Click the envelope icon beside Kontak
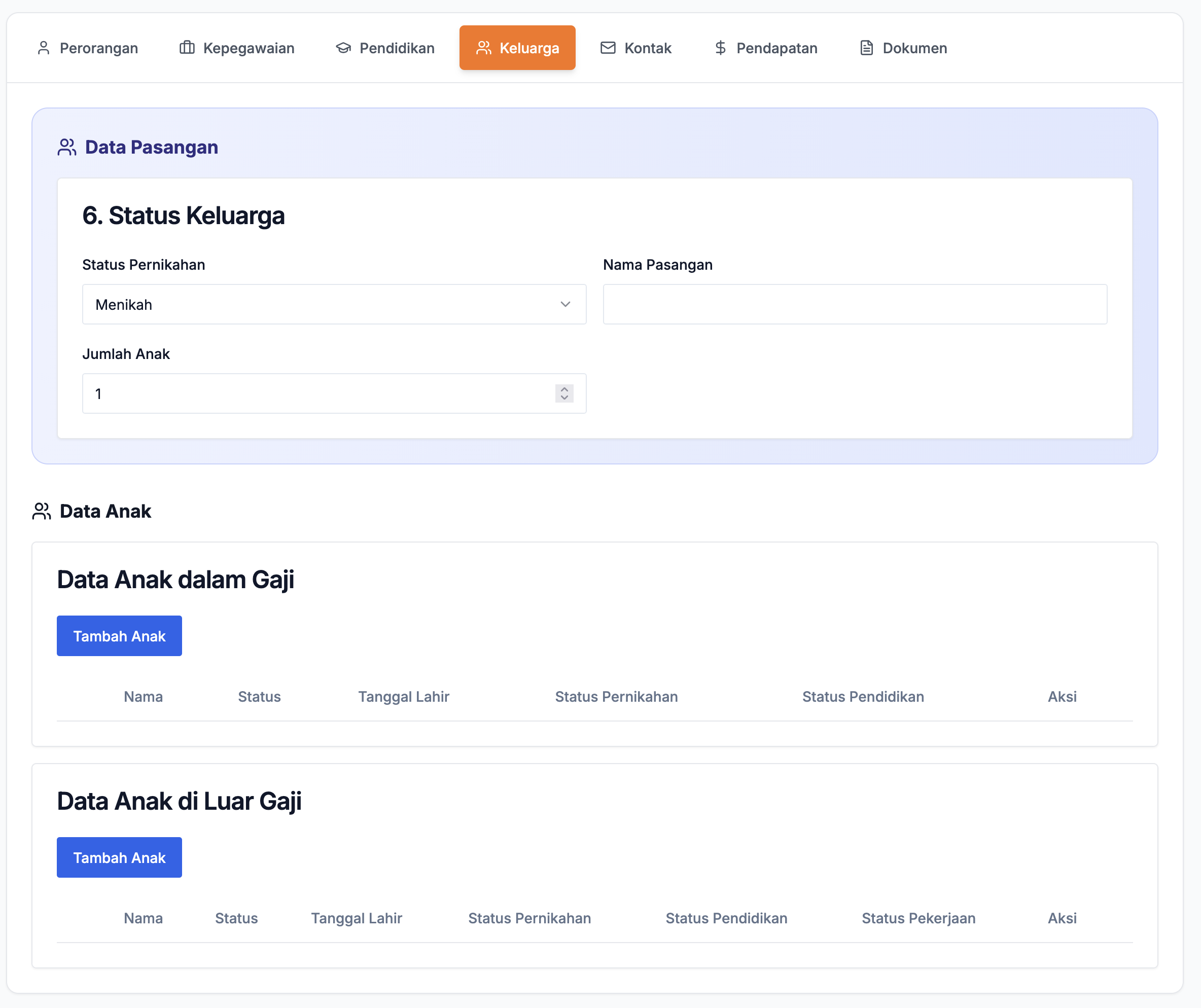The image size is (1201, 1008). [608, 48]
